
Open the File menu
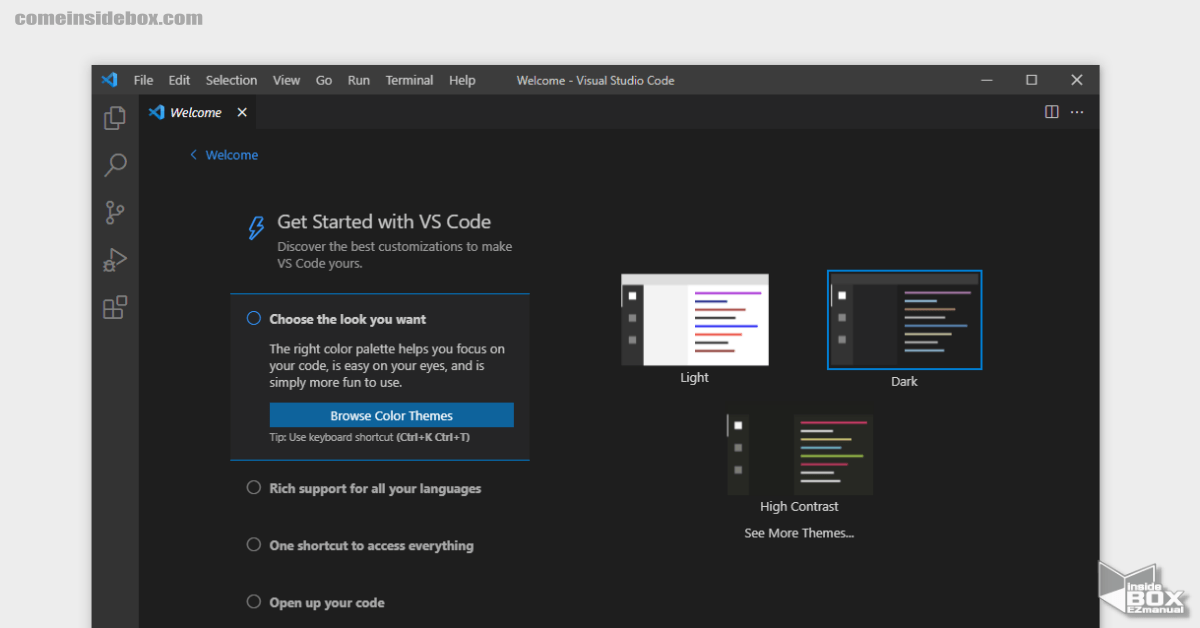click(143, 80)
